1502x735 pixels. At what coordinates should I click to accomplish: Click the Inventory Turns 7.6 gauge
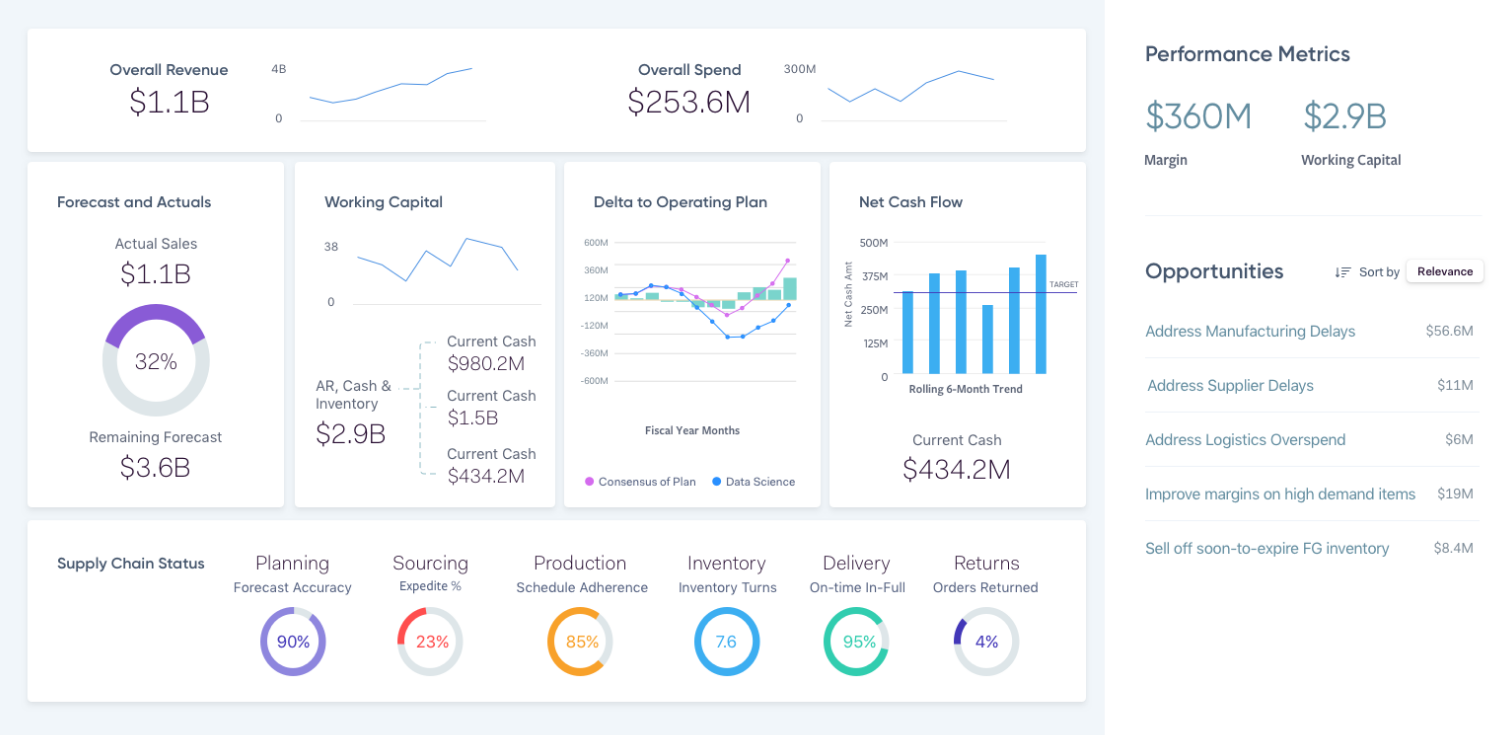(x=727, y=642)
